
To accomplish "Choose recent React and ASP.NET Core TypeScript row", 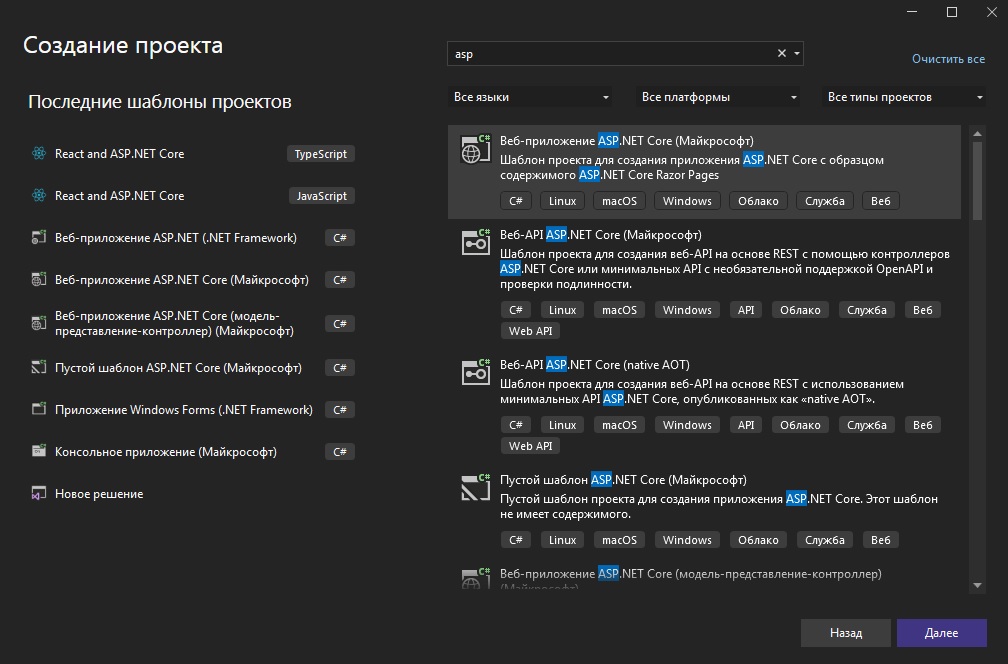I will coord(193,154).
